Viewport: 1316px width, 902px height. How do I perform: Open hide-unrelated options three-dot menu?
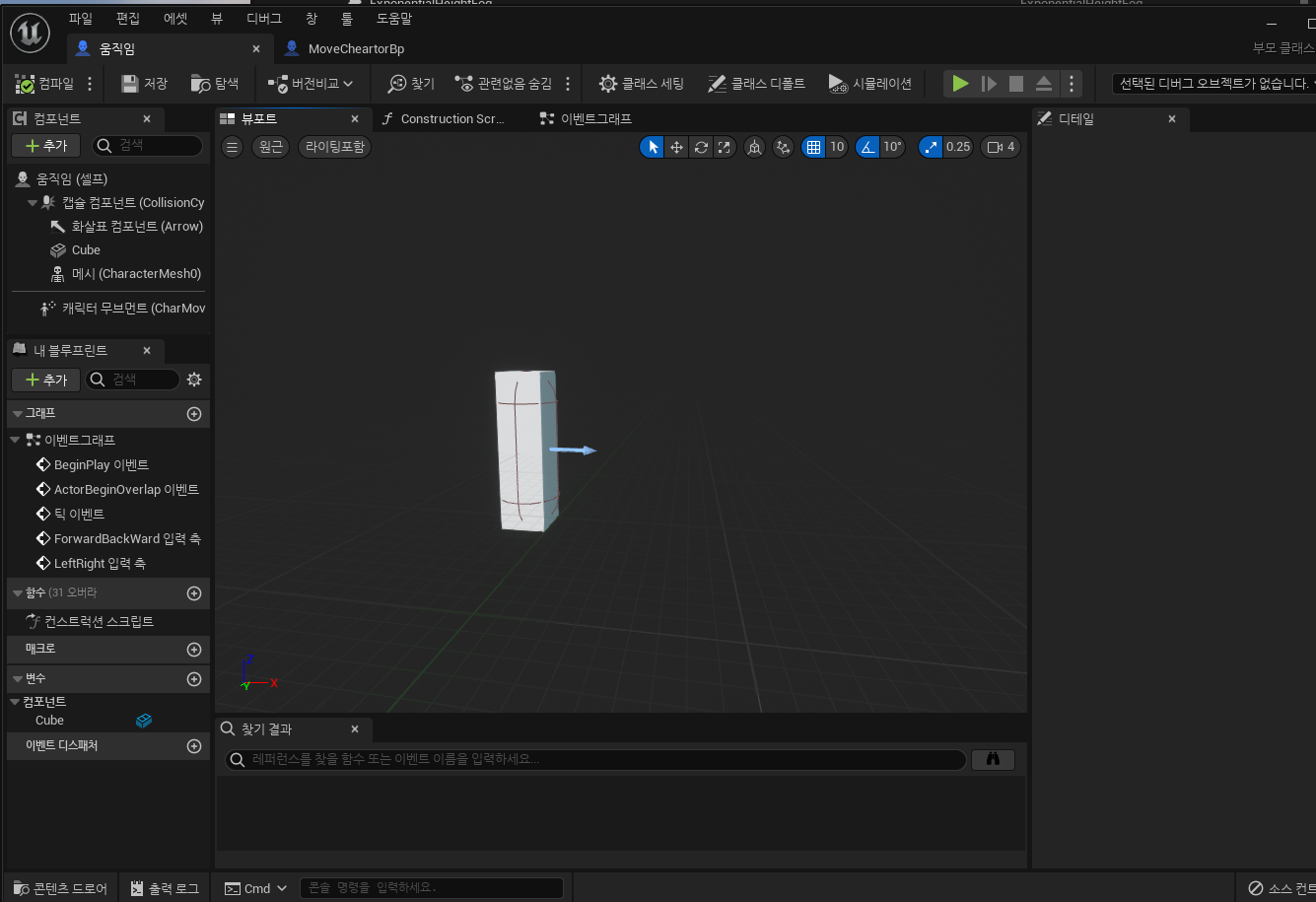(568, 84)
